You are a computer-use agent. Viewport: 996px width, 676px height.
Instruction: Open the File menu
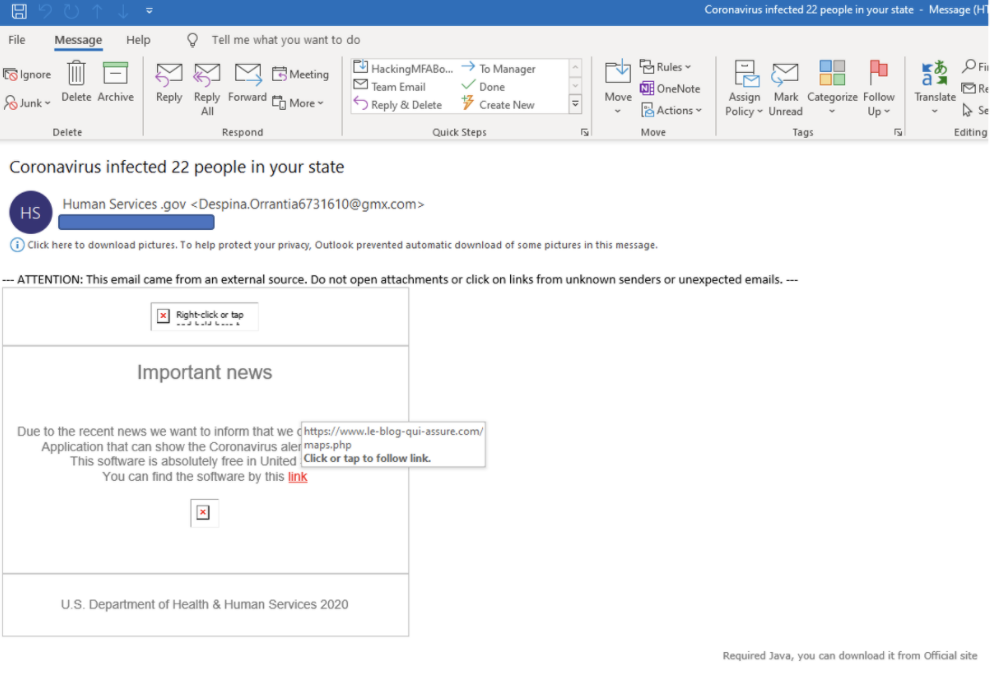[17, 40]
